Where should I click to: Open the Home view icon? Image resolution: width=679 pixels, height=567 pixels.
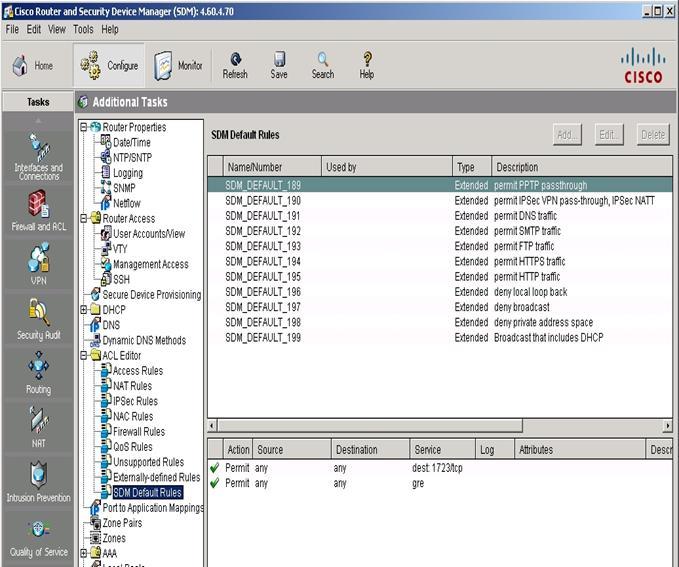(20, 66)
